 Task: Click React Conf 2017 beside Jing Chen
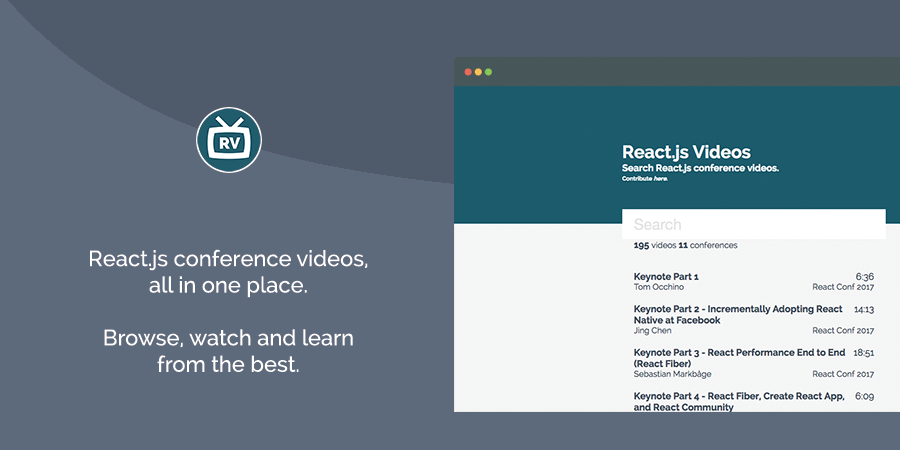pos(843,331)
